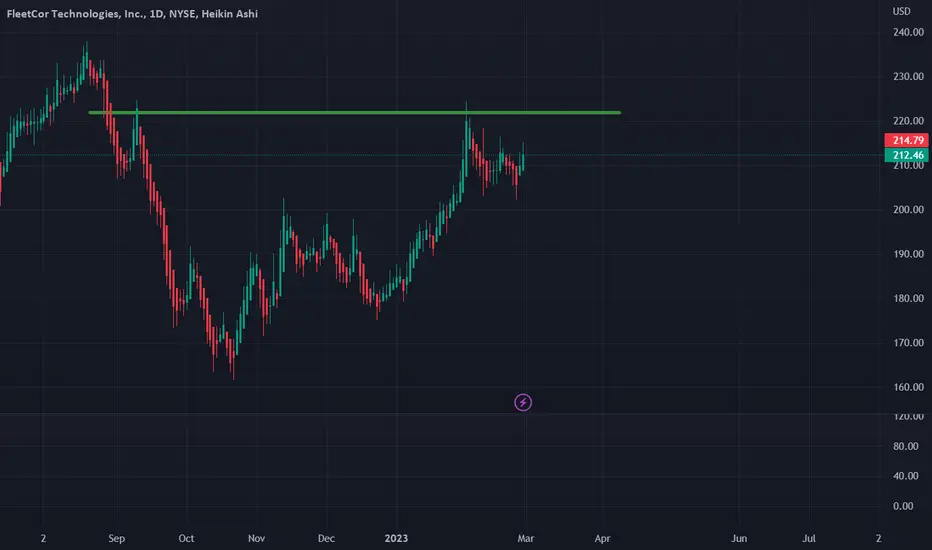Click the Dec label on time axis
This screenshot has width=932, height=550.
(x=326, y=538)
